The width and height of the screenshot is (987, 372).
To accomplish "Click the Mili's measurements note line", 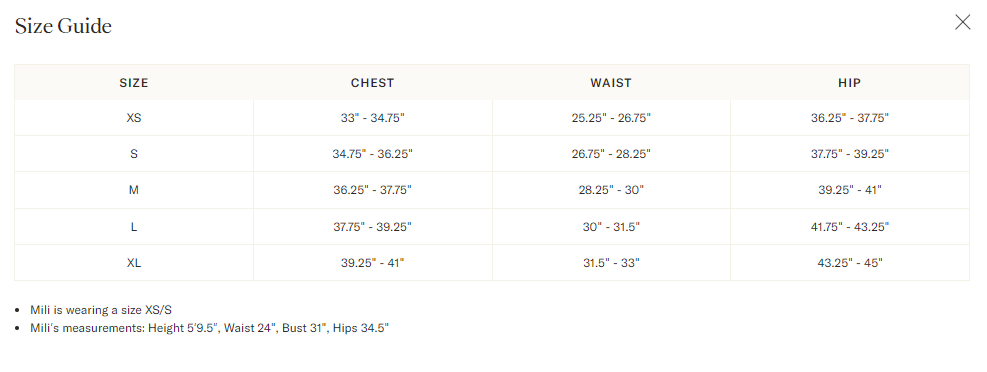I will pyautogui.click(x=210, y=328).
